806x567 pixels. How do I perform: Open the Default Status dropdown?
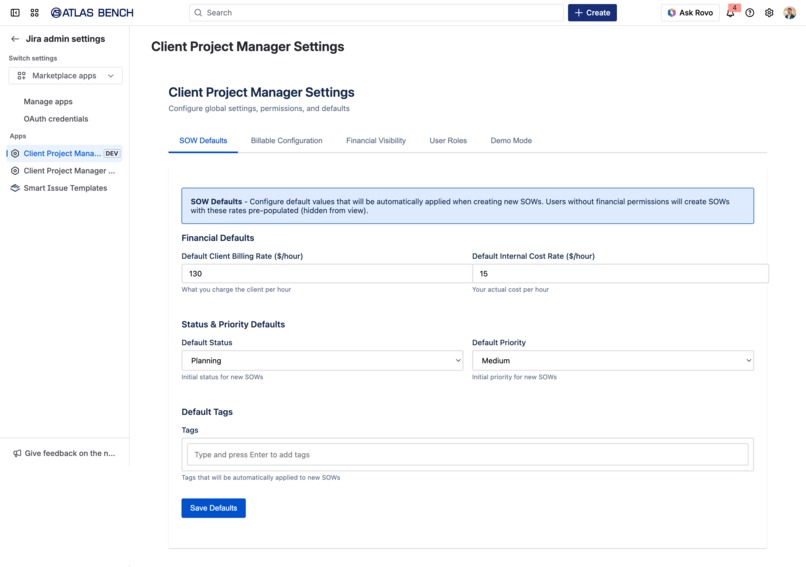point(322,360)
